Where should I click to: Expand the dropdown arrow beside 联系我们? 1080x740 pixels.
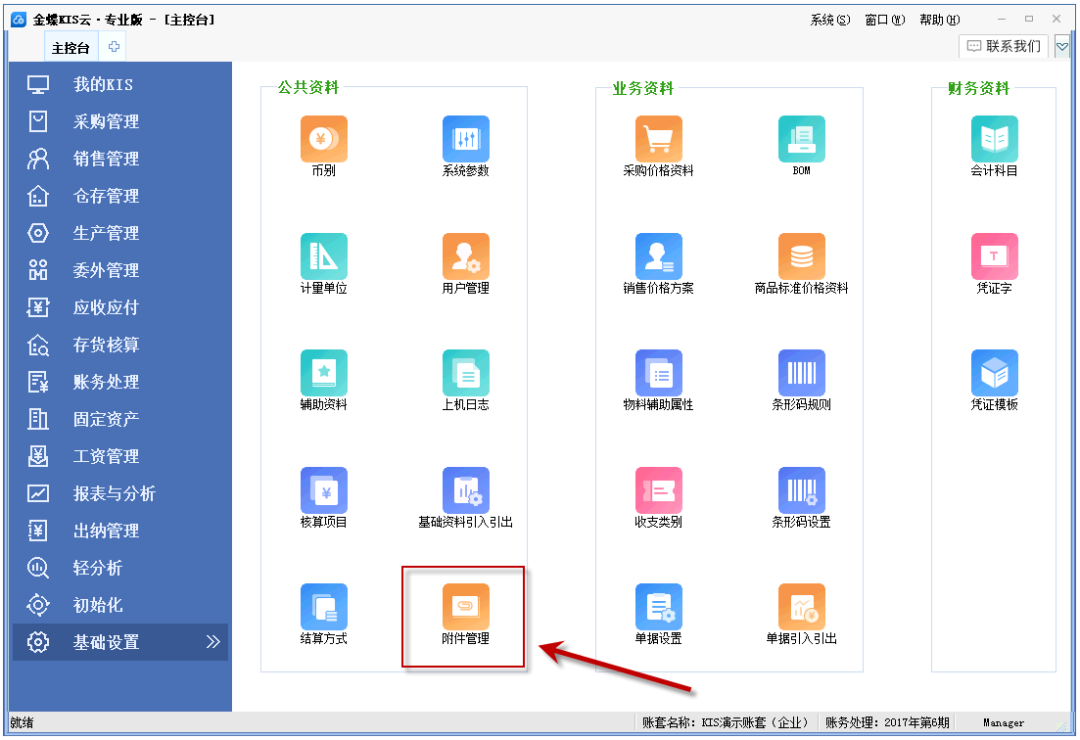(1062, 46)
